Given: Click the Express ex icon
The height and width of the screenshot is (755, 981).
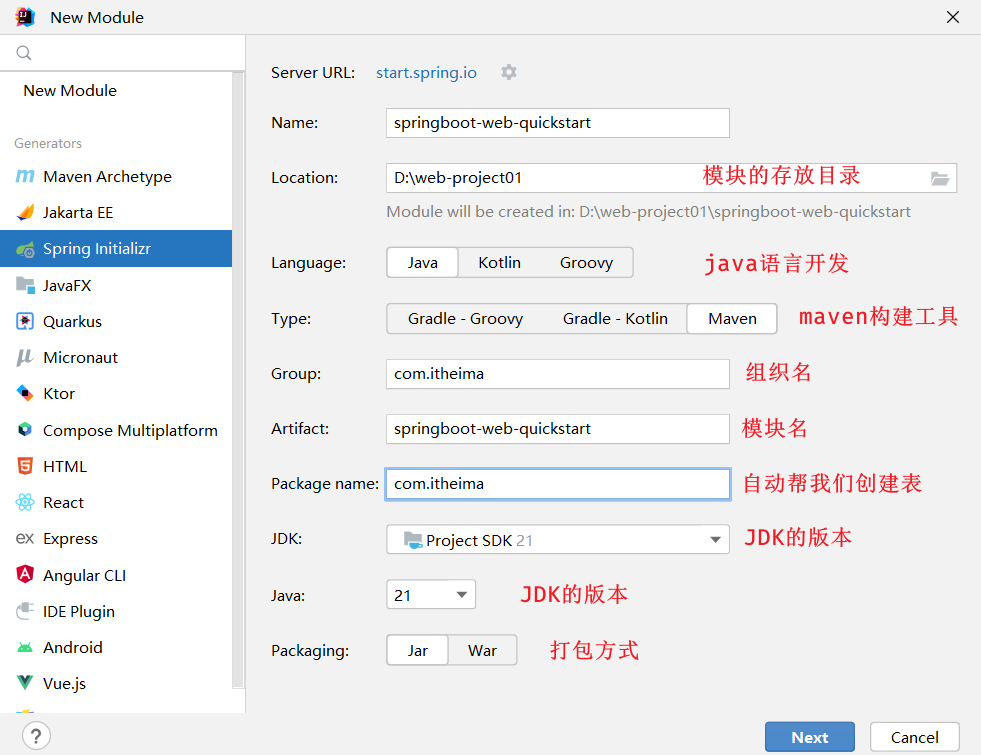Looking at the screenshot, I should (x=25, y=539).
